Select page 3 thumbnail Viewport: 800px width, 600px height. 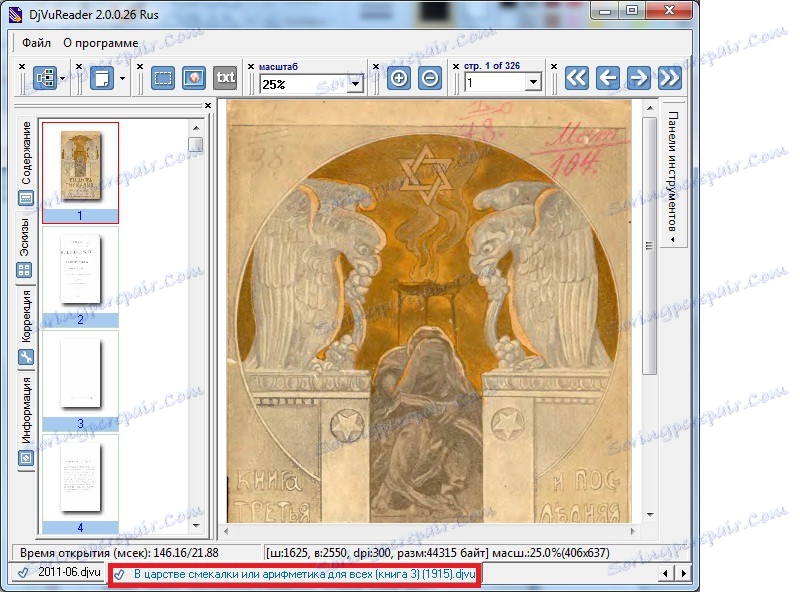(80, 381)
